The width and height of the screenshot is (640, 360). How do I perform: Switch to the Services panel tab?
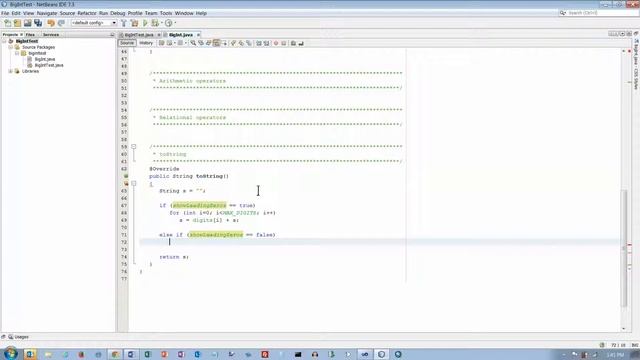click(x=51, y=35)
